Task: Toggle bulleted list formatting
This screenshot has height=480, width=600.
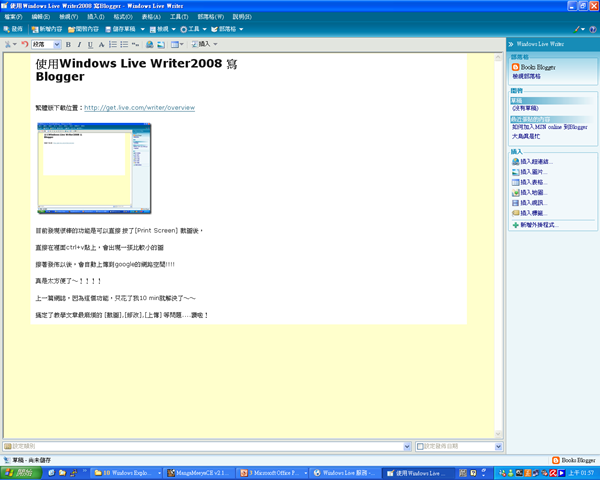Action: tap(124, 44)
